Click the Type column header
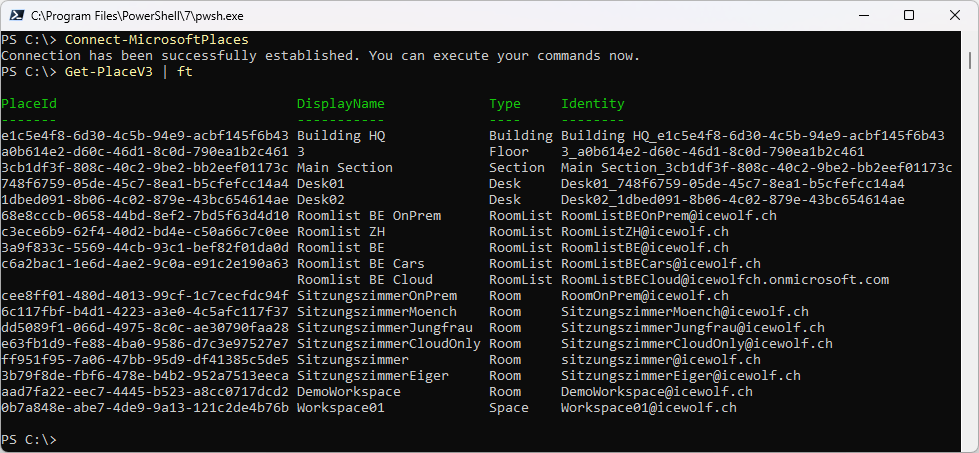The image size is (979, 453). [504, 104]
